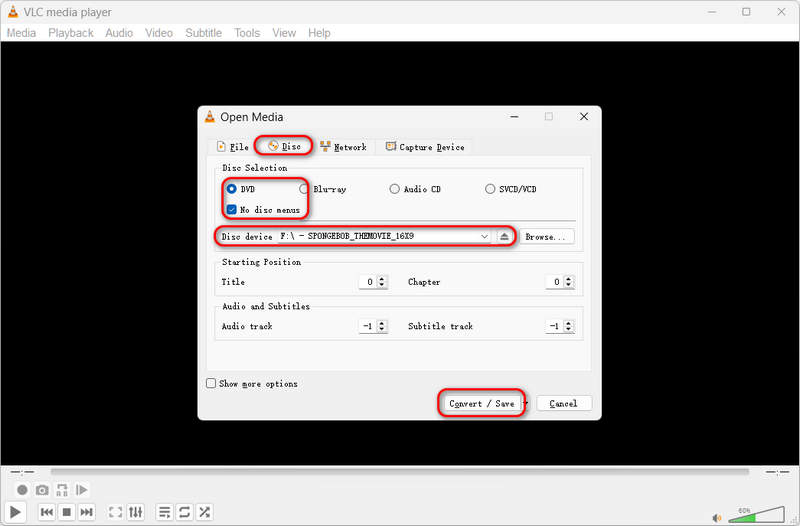The width and height of the screenshot is (800, 526).
Task: Increase the Chapter spinner value
Action: coord(568,279)
